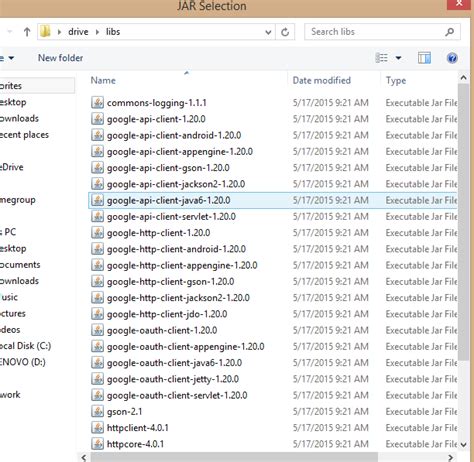Screen dimensions: 474x462
Task: Select file name httpcore-4.0.1
Action: pos(135,444)
